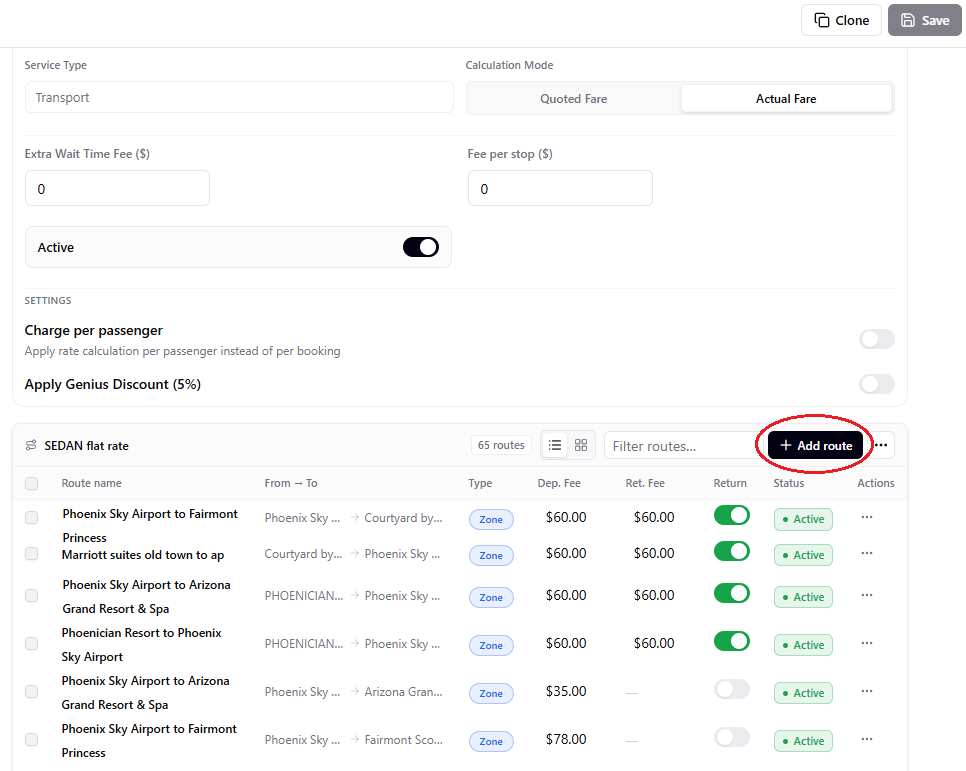Open the more options menu beside Add route
This screenshot has height=771, width=966.
pos(881,445)
